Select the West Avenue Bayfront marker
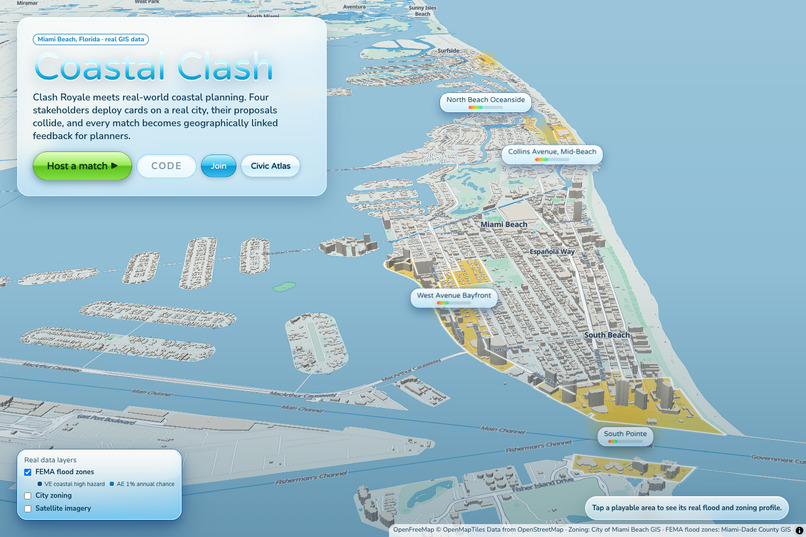 coord(453,298)
